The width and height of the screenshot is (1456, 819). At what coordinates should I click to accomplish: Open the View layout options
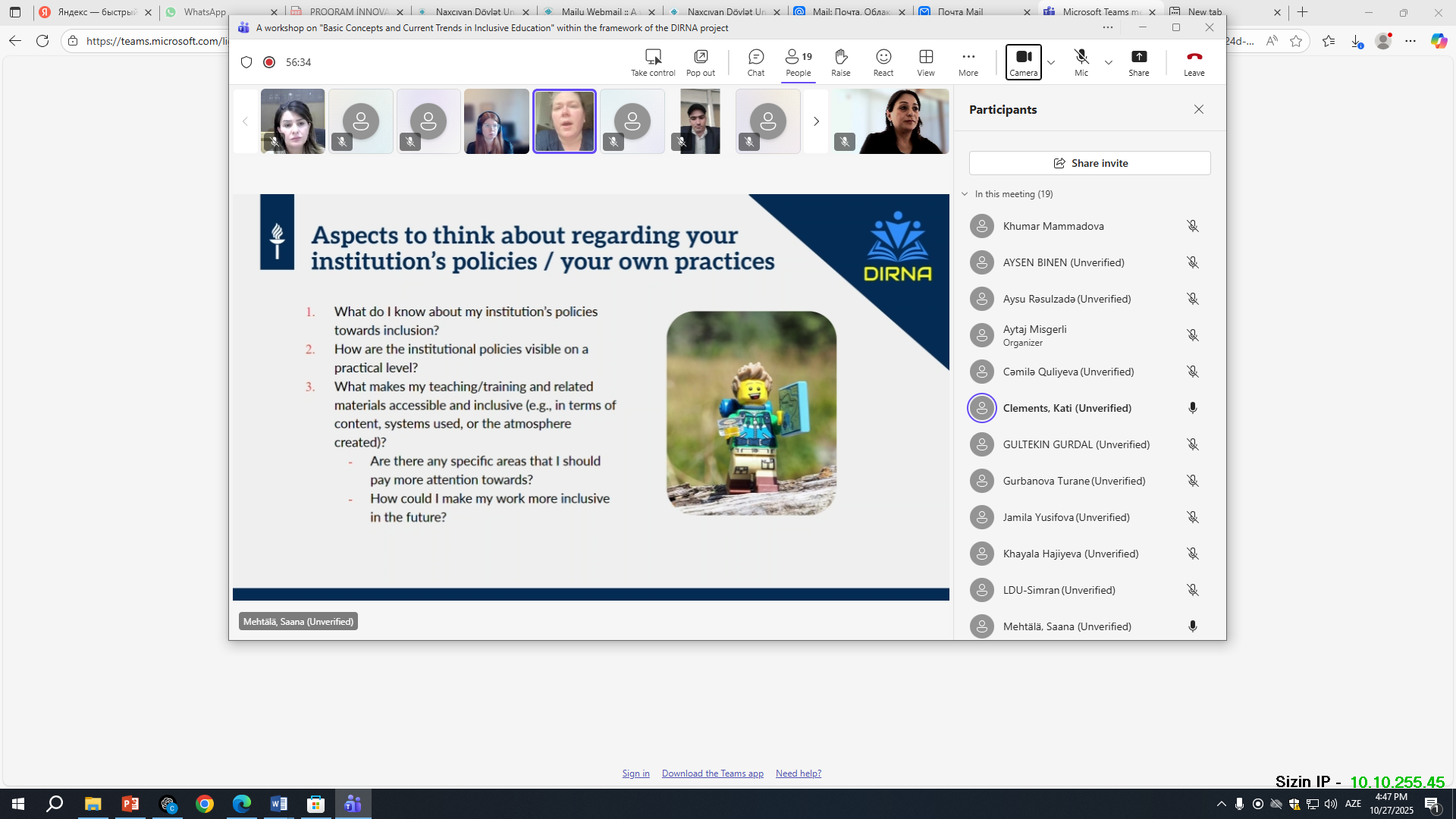click(x=925, y=62)
